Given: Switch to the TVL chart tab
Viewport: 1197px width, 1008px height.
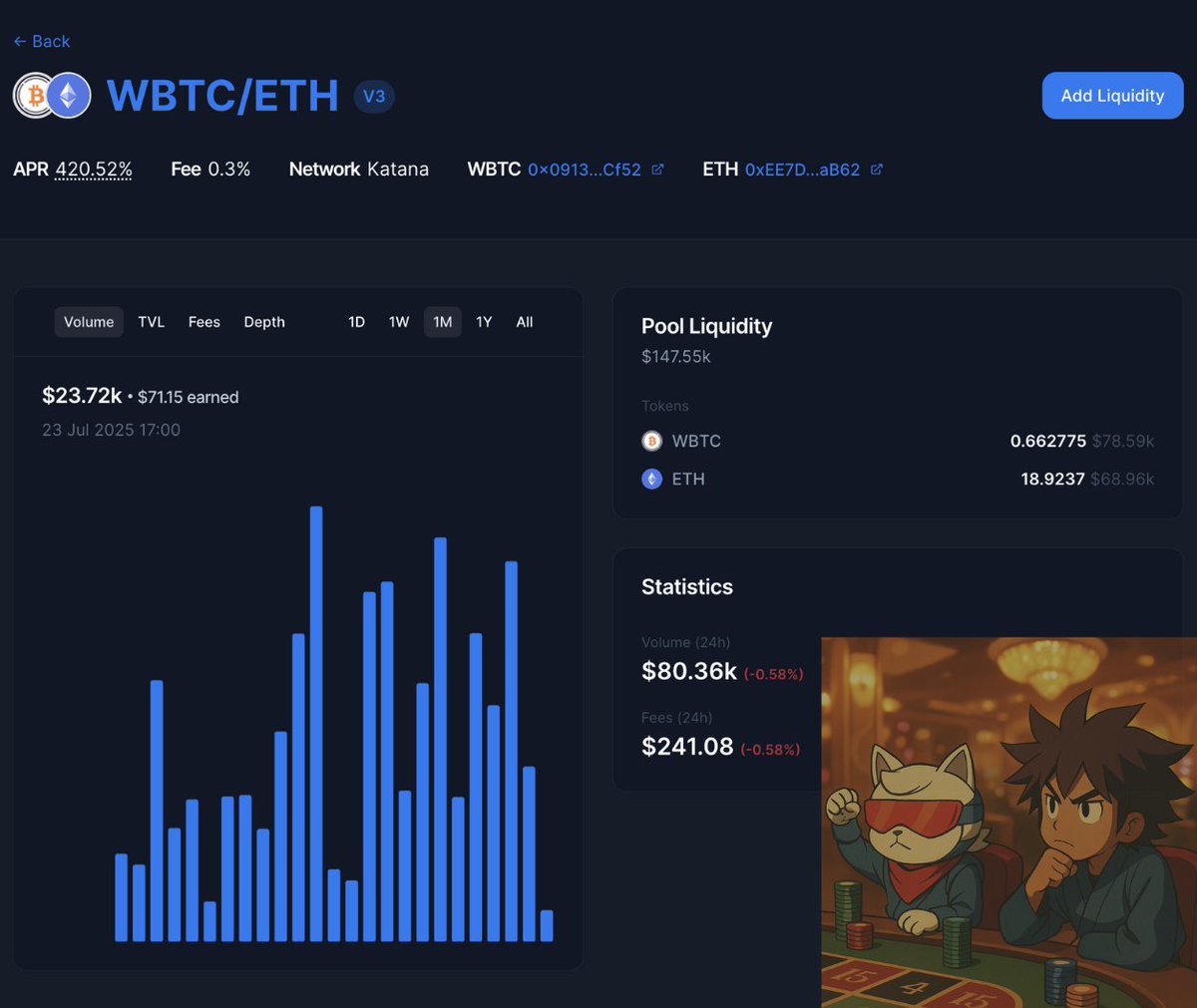Looking at the screenshot, I should tap(152, 322).
